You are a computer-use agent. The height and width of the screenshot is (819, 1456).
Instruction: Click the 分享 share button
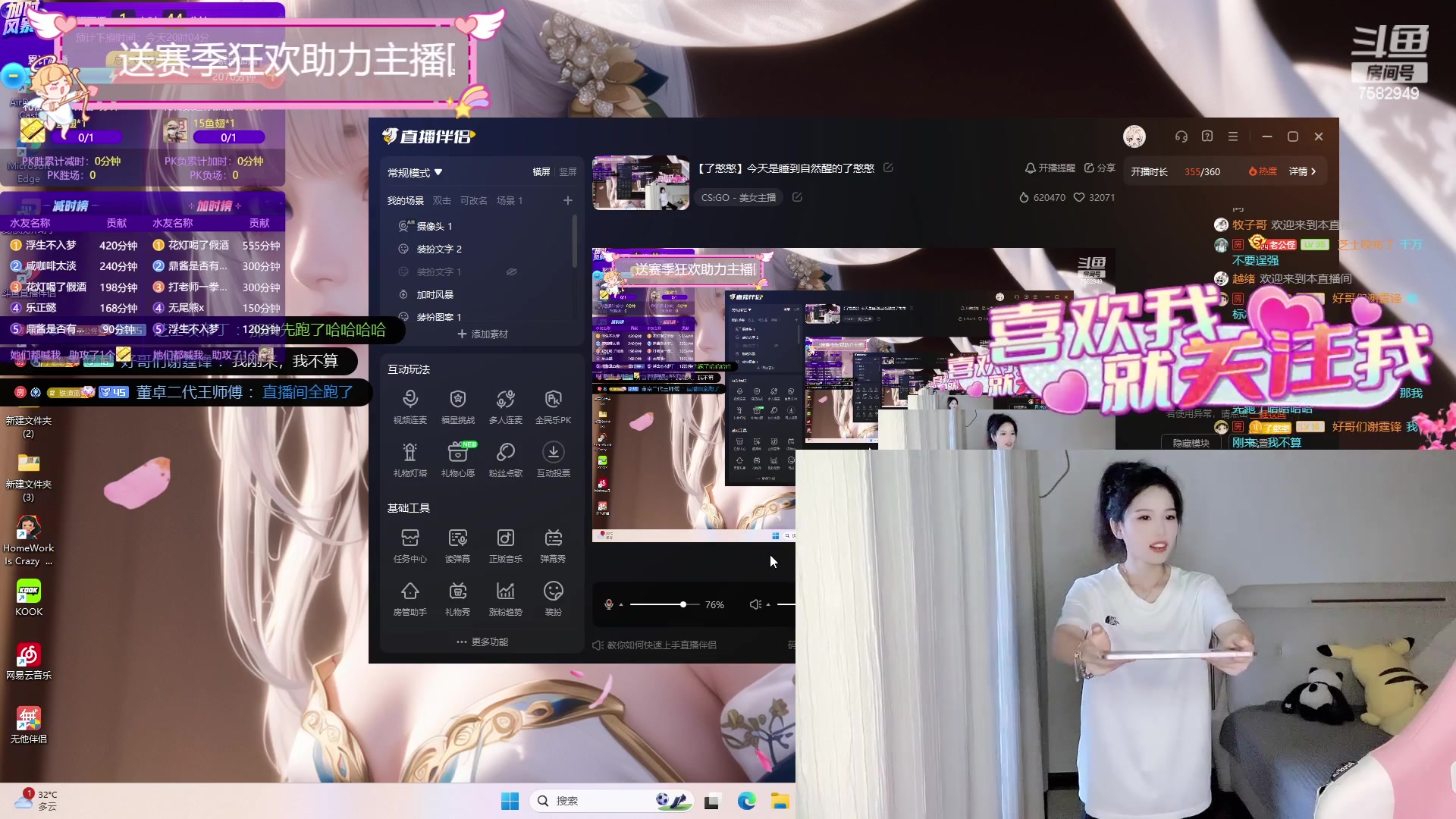(1100, 168)
